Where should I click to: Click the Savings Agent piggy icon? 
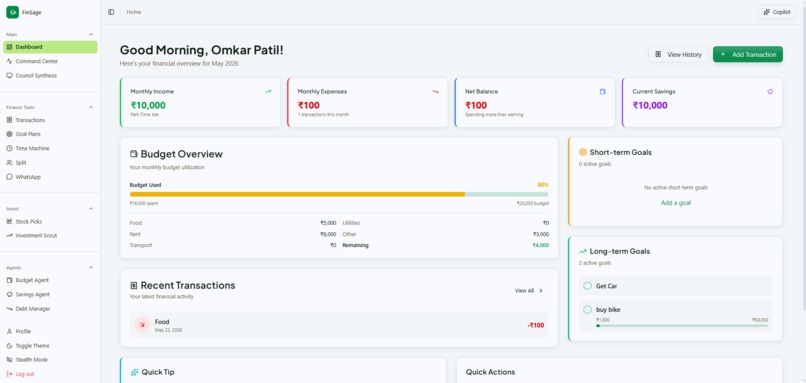(9, 295)
